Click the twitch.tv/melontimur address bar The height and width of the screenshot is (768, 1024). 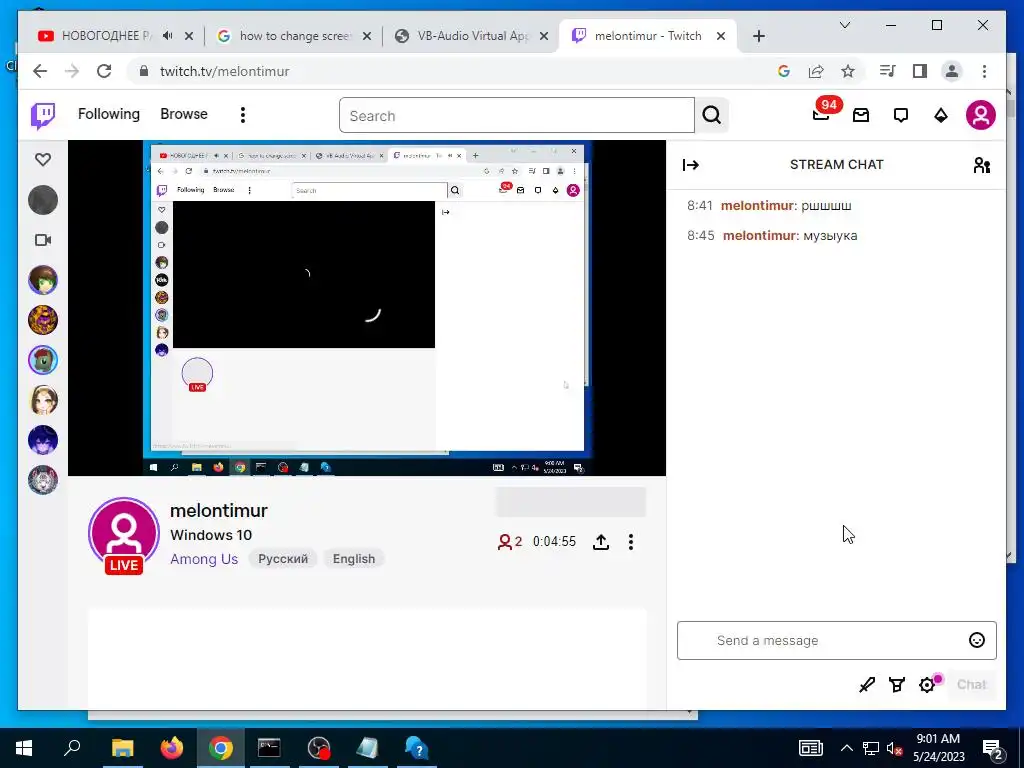point(225,71)
